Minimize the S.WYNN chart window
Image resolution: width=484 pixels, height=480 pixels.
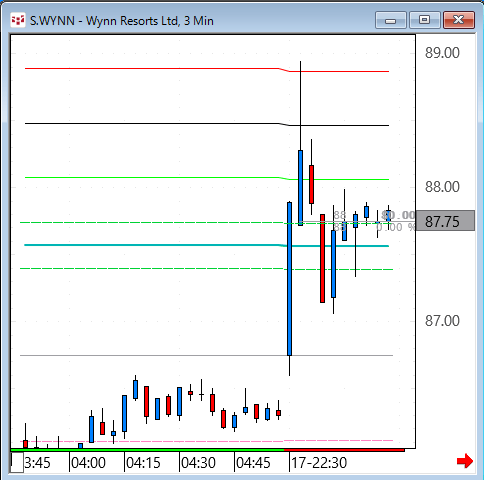tap(391, 20)
